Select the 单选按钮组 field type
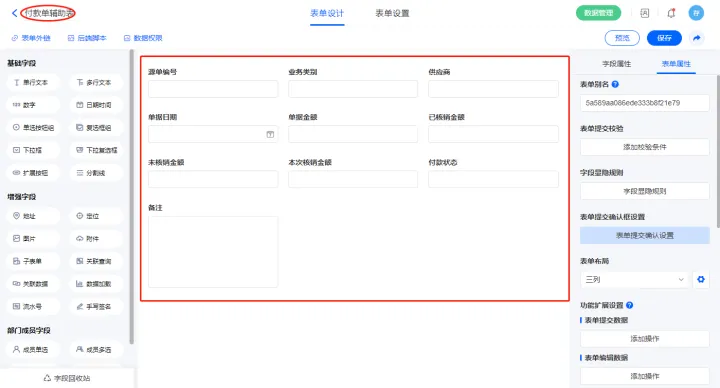 click(x=34, y=128)
